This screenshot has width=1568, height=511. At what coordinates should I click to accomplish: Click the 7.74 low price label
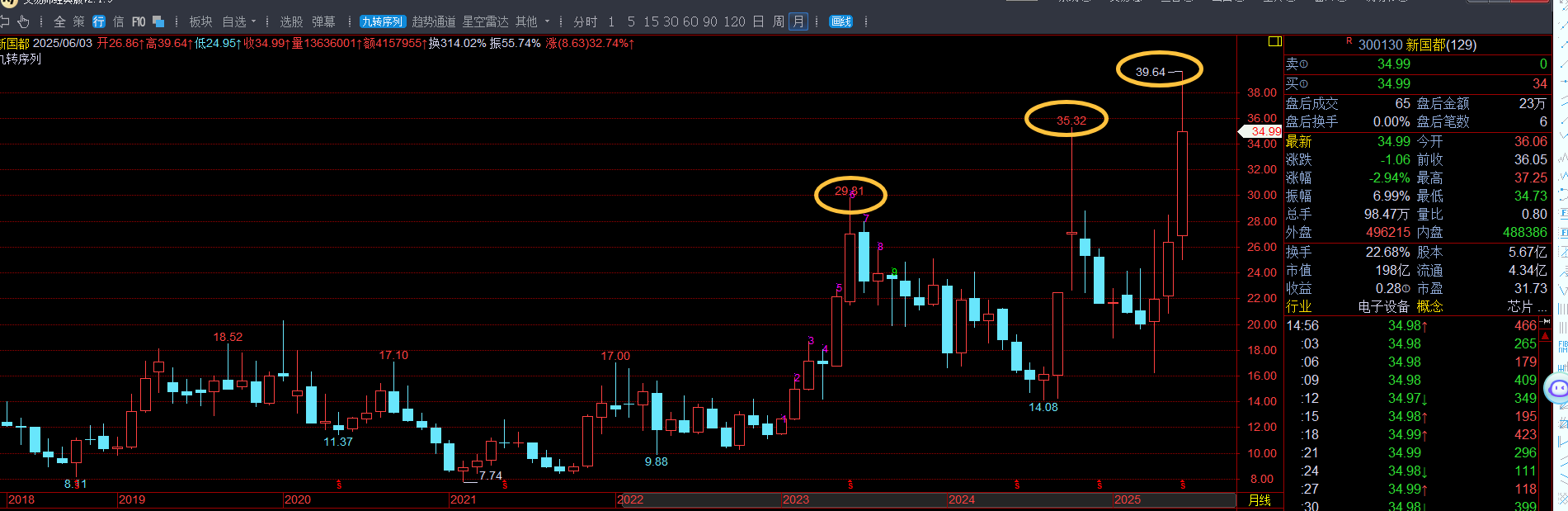491,476
